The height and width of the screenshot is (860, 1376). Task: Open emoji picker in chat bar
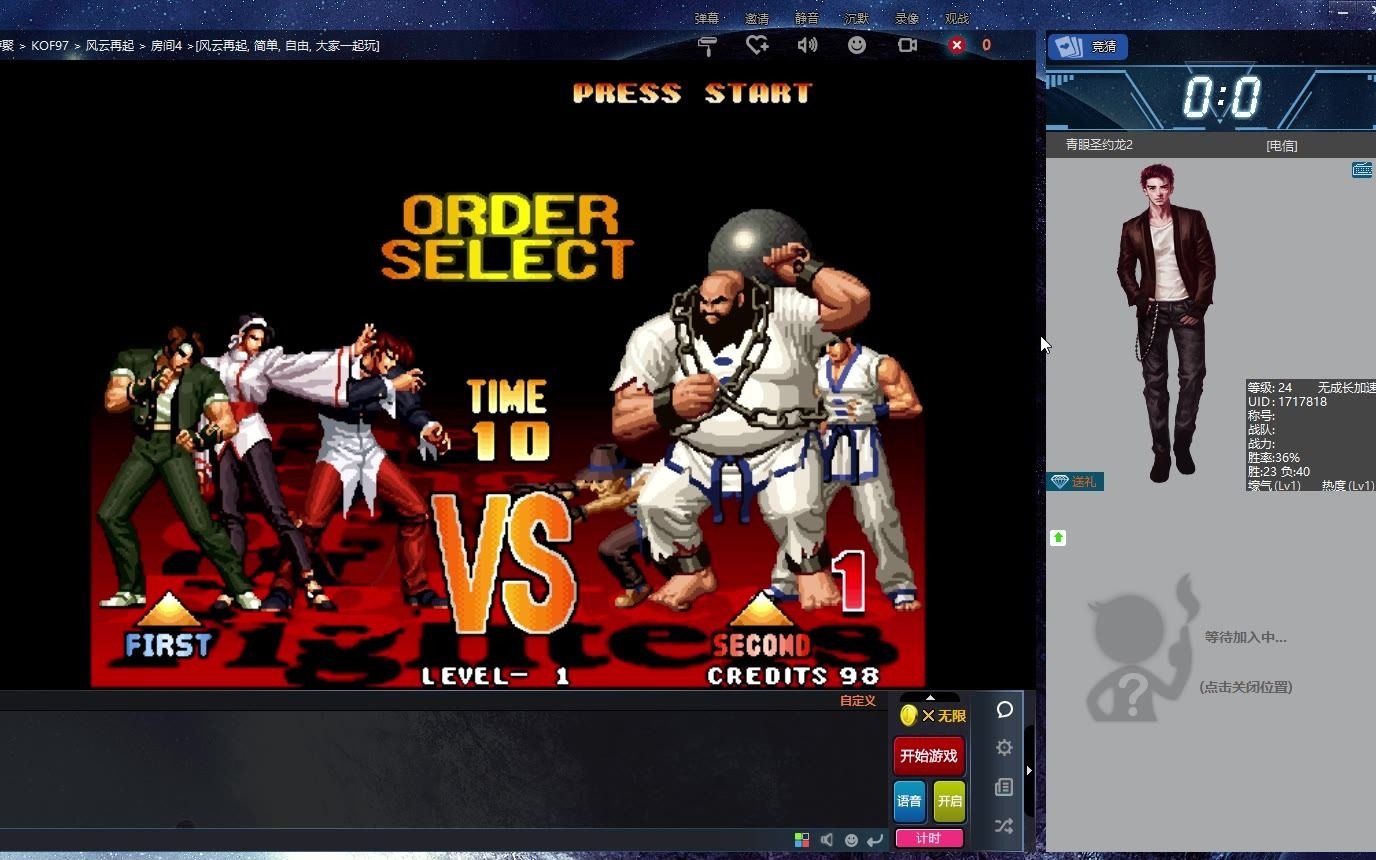pyautogui.click(x=851, y=840)
